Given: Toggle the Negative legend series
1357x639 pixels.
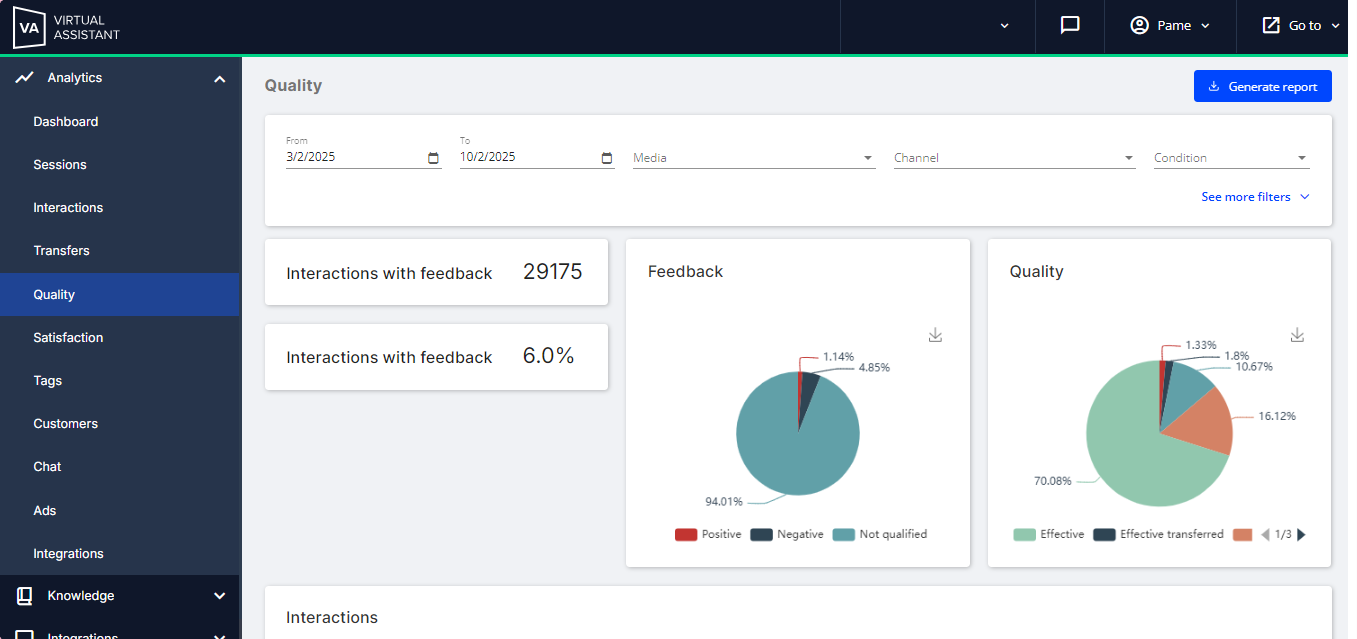Looking at the screenshot, I should pyautogui.click(x=787, y=535).
